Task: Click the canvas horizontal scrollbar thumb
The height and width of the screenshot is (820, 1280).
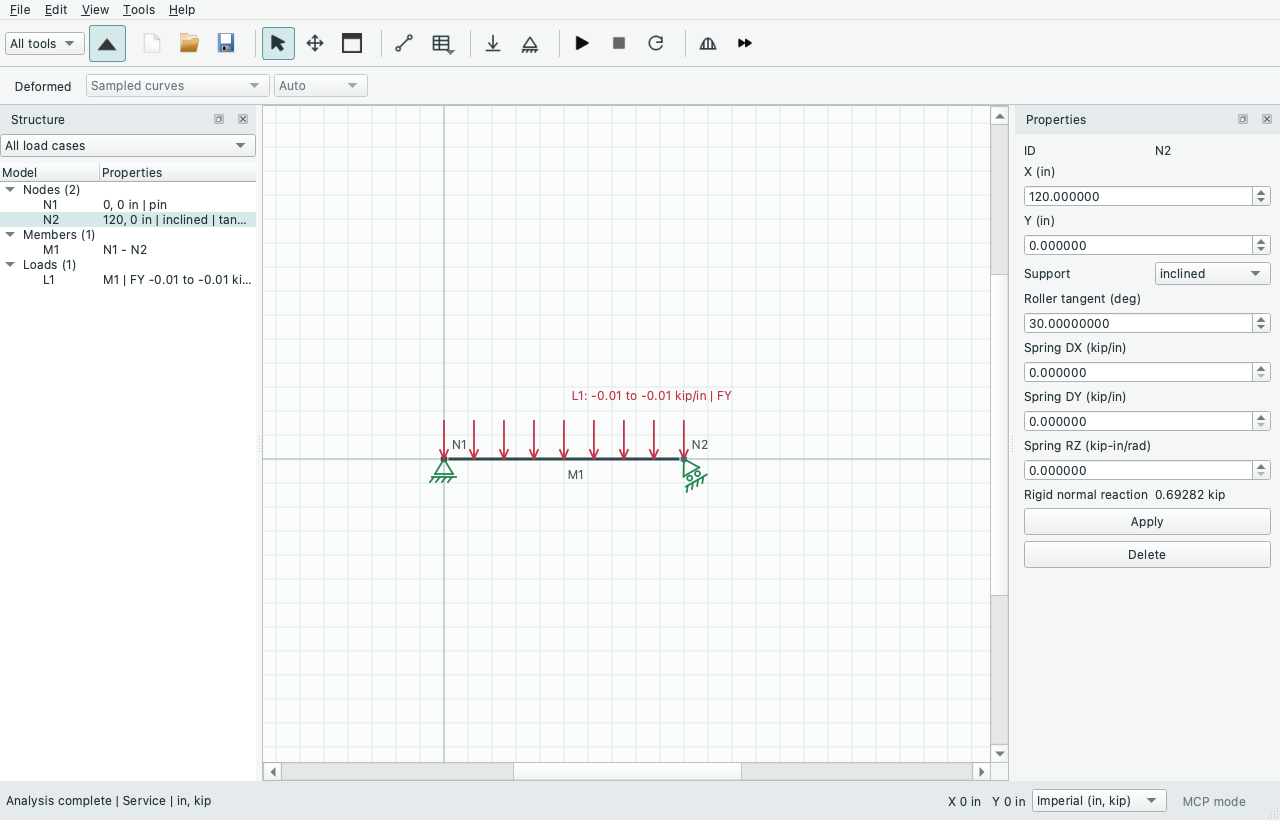Action: click(627, 772)
